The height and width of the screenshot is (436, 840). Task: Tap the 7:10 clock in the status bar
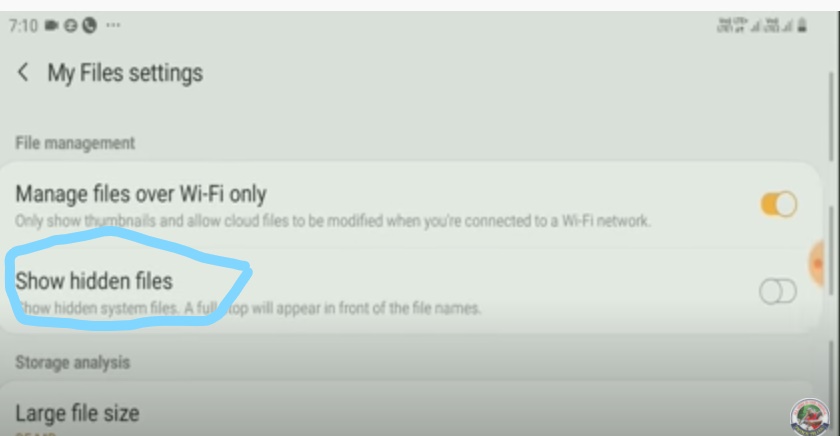(23, 25)
